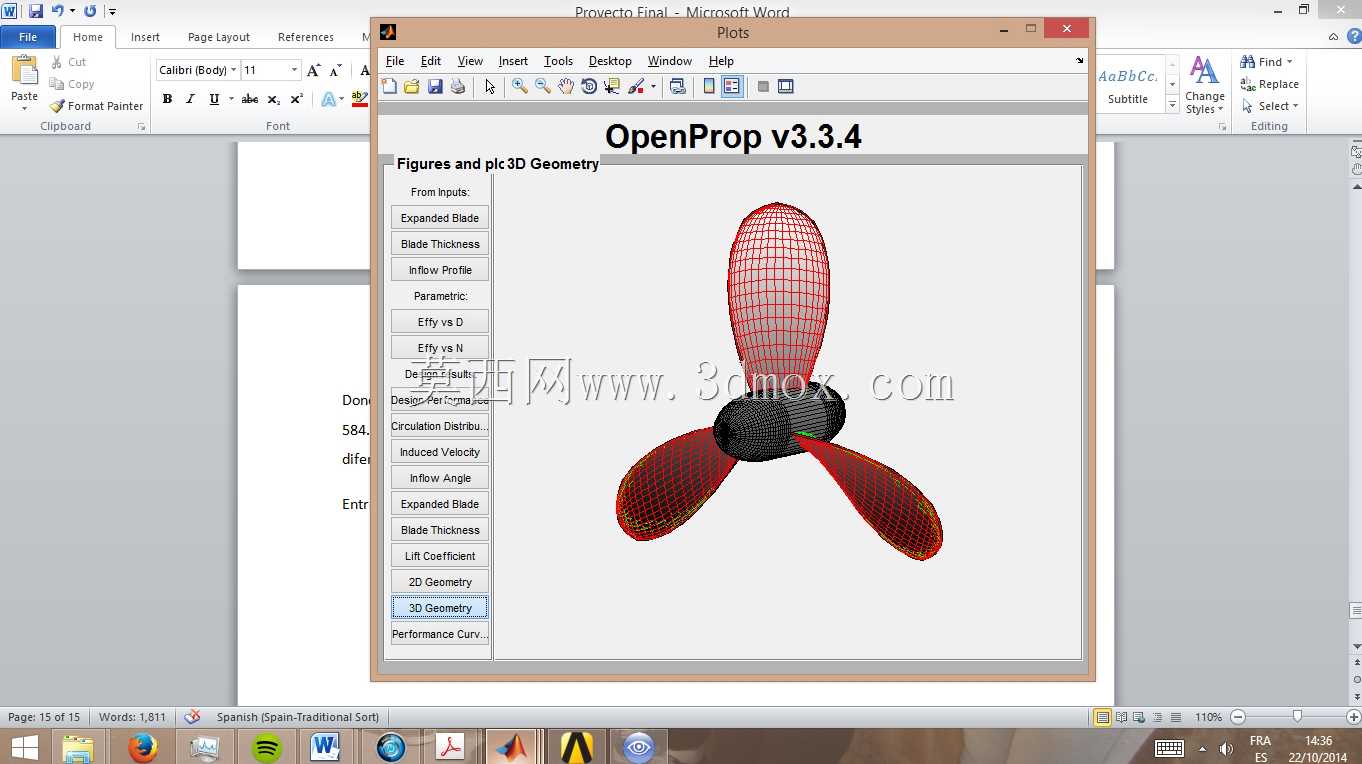Open the View menu in Plots window
Screen dimensions: 1362x764
(470, 61)
